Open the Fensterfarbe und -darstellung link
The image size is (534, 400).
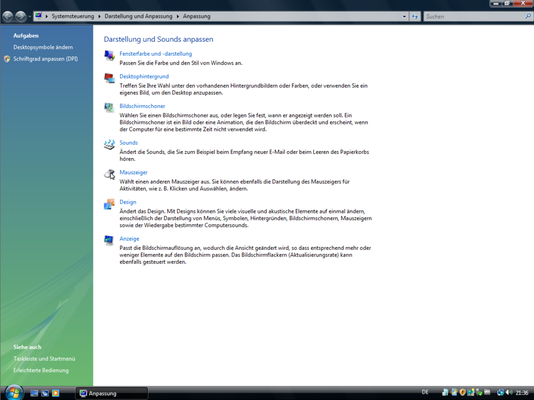[x=156, y=54]
